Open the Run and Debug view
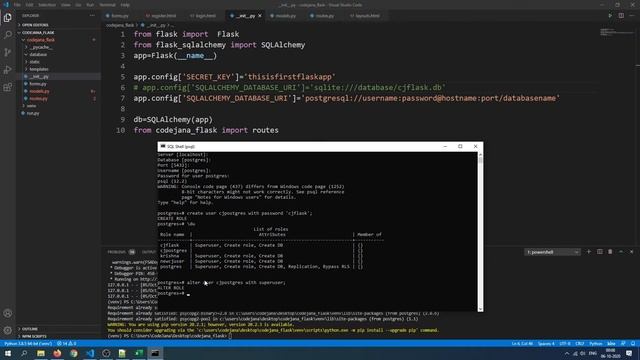Image resolution: width=640 pixels, height=360 pixels. 7,70
